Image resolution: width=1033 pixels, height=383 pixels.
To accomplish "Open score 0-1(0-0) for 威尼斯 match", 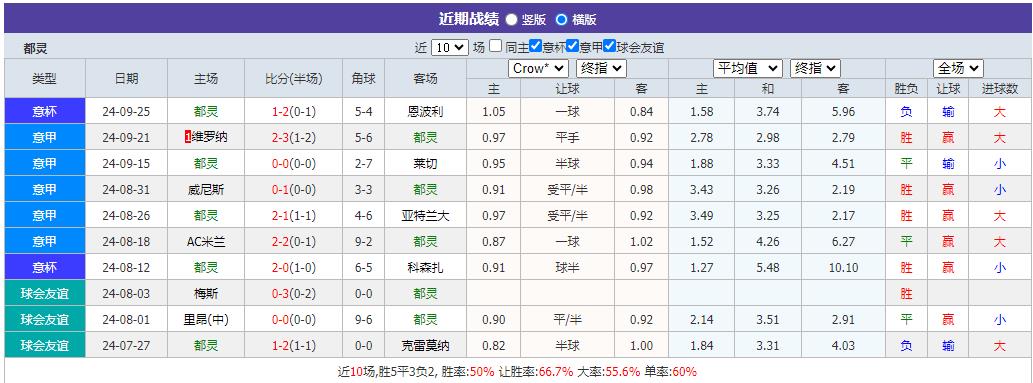I will click(x=294, y=190).
